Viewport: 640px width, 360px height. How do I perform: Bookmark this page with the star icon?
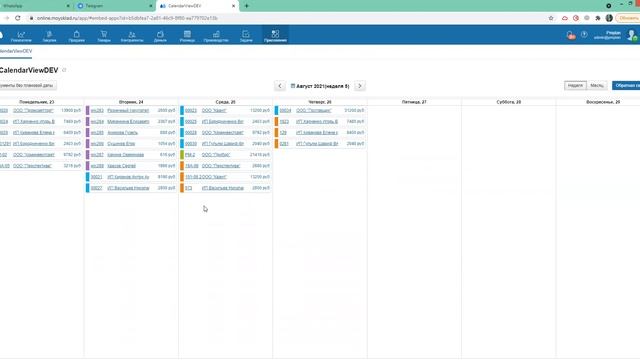pyautogui.click(x=551, y=18)
